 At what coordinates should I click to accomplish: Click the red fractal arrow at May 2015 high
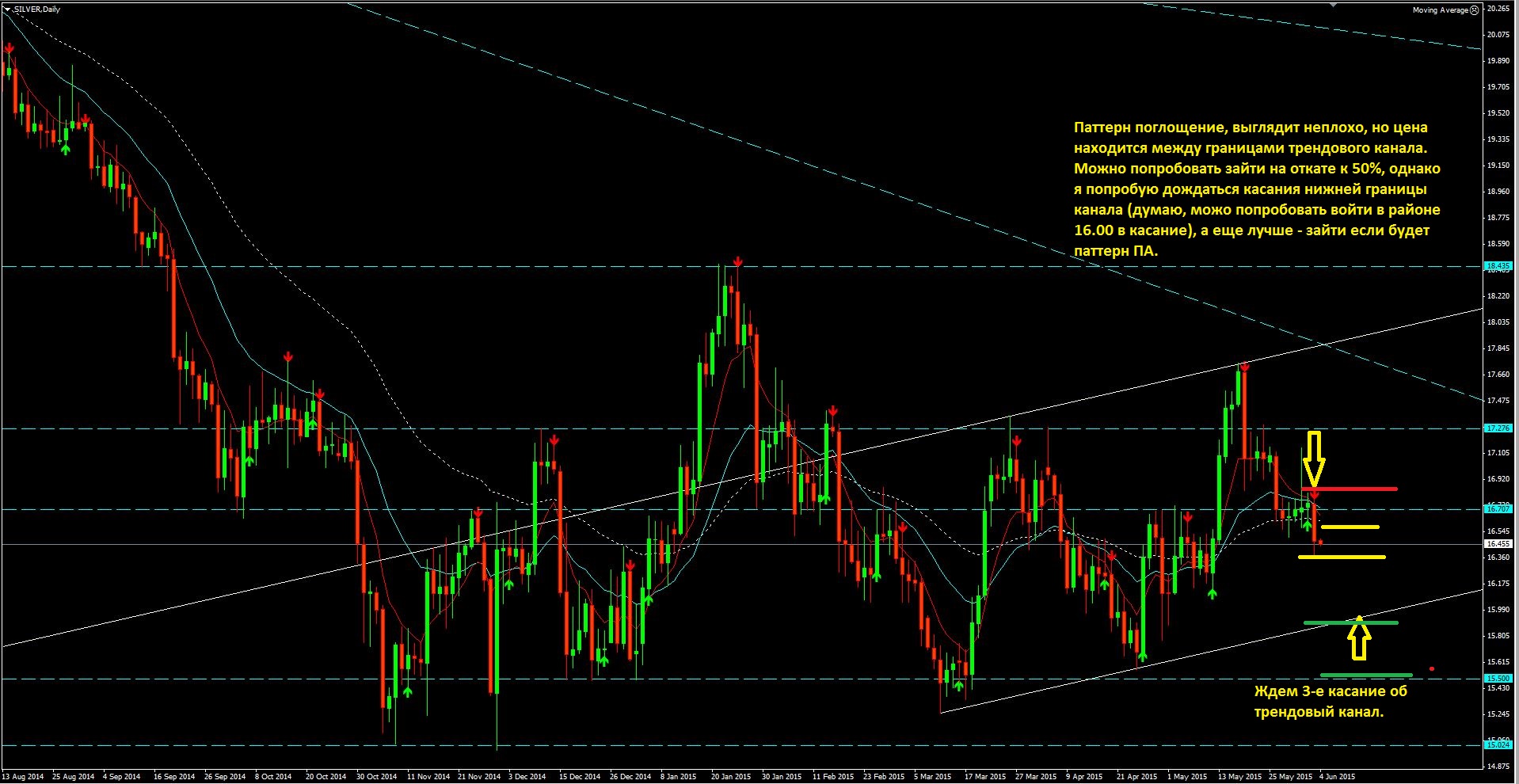(x=1245, y=367)
